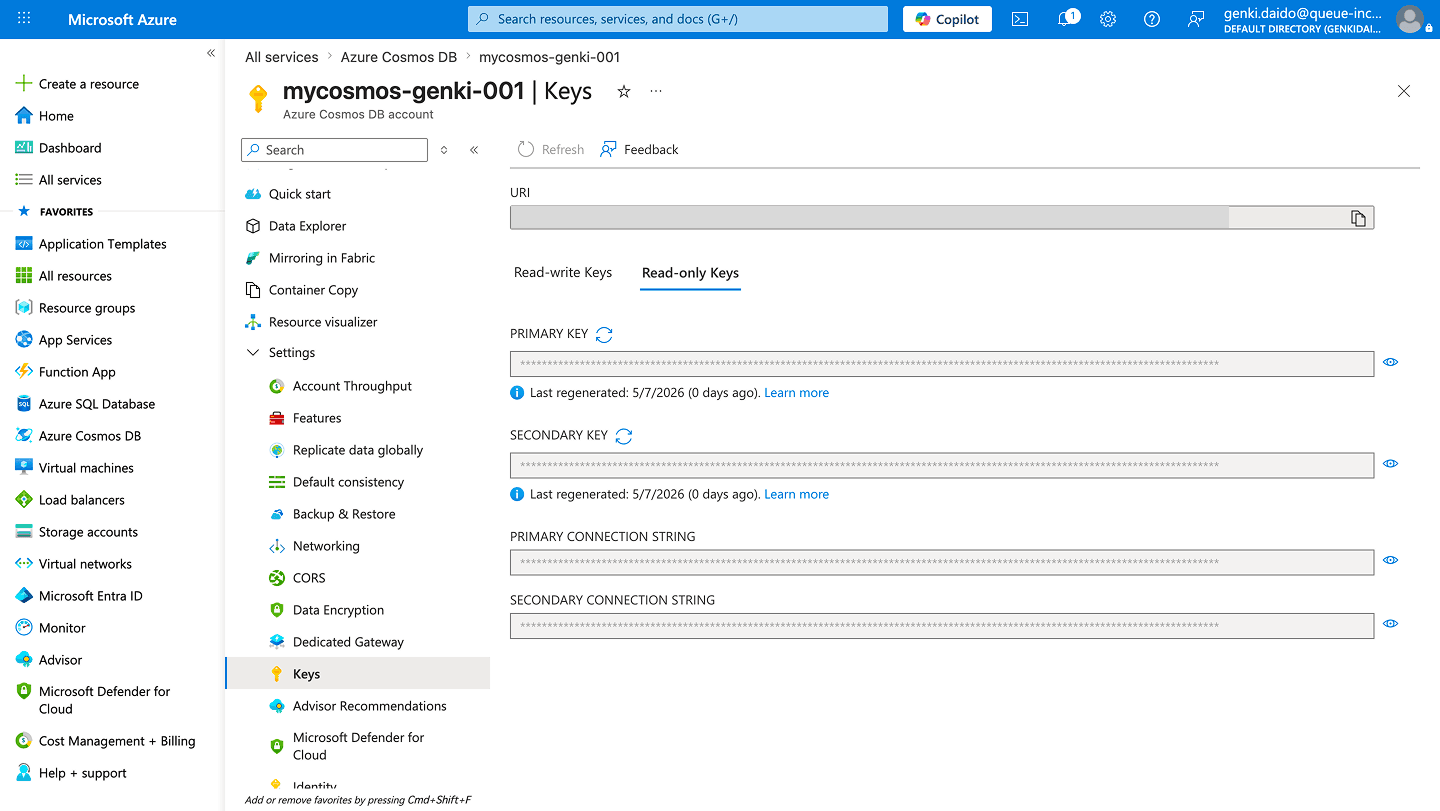Open Monitor favorite
Screen dimensions: 1440x811
click(x=51, y=628)
